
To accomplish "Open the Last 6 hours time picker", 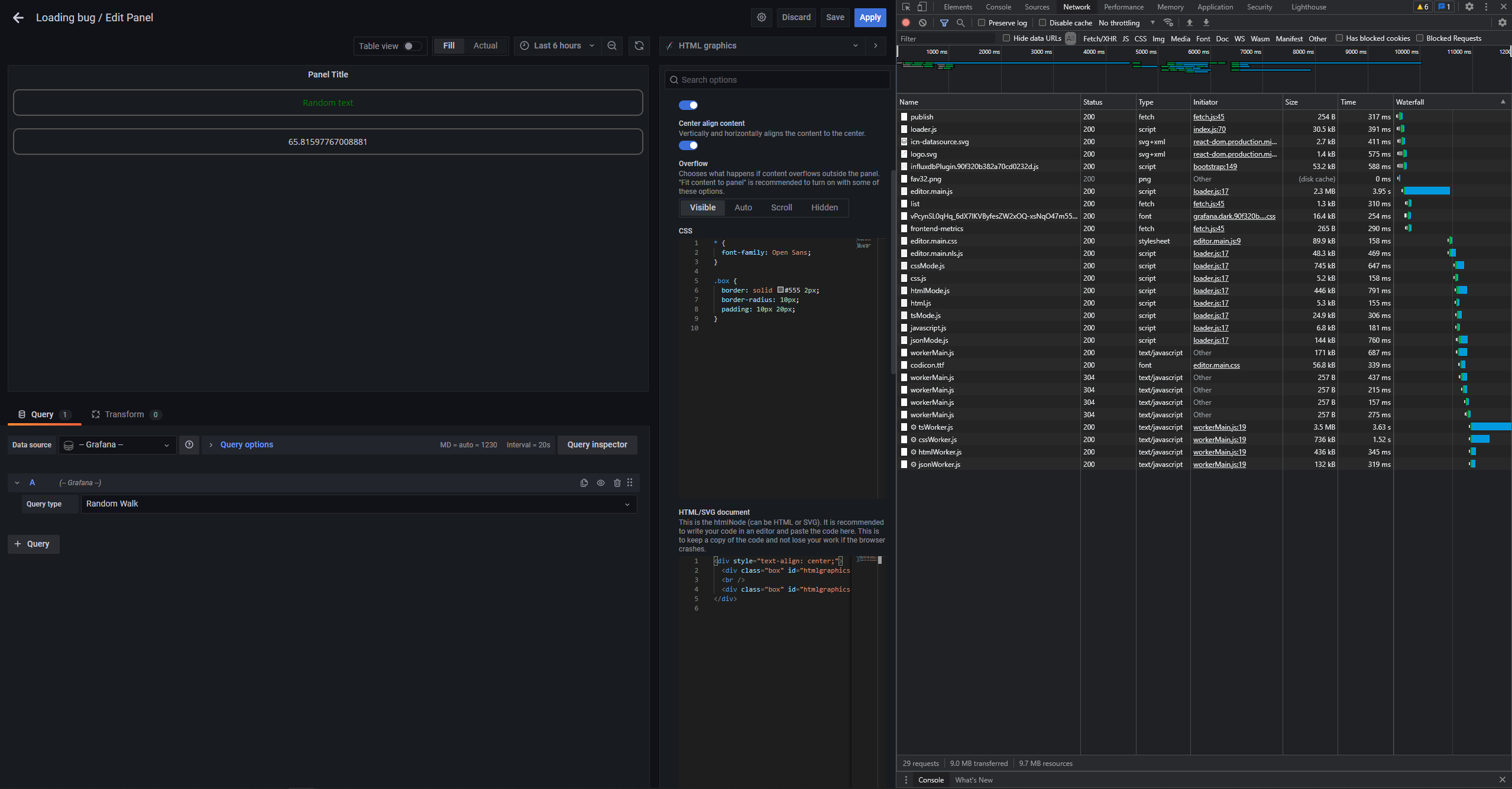I will click(x=557, y=46).
